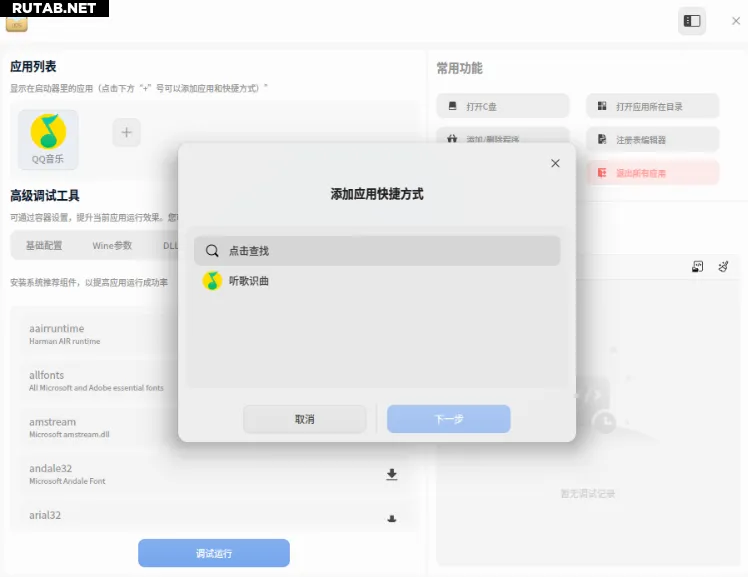Select the arial32 component row

pyautogui.click(x=215, y=515)
